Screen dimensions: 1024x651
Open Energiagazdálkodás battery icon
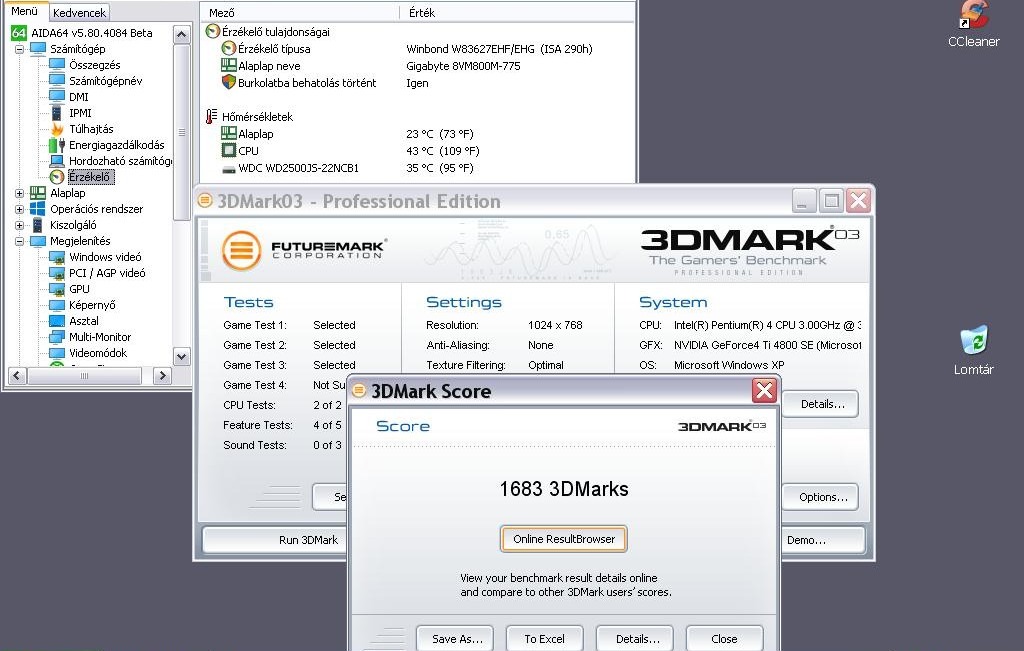click(57, 145)
